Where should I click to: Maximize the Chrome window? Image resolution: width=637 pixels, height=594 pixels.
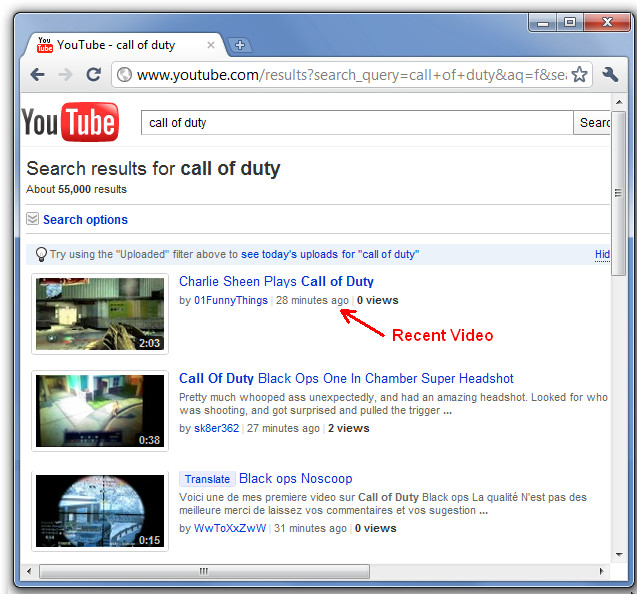pyautogui.click(x=570, y=22)
